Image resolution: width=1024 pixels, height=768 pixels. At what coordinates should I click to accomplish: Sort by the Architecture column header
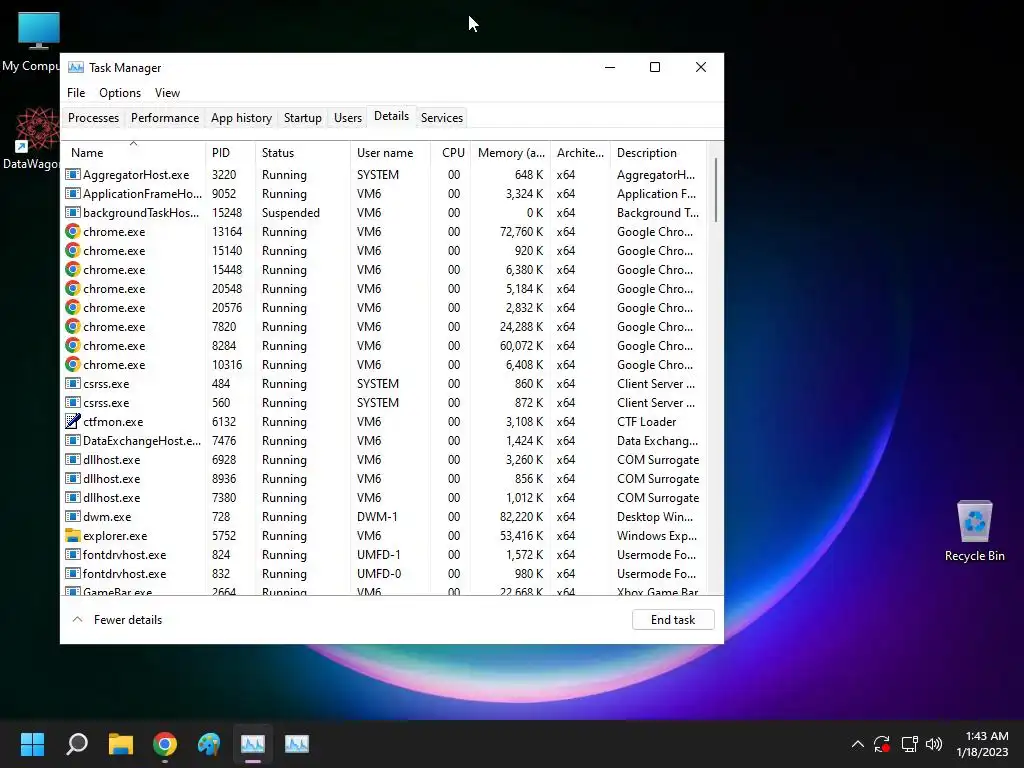pos(580,152)
